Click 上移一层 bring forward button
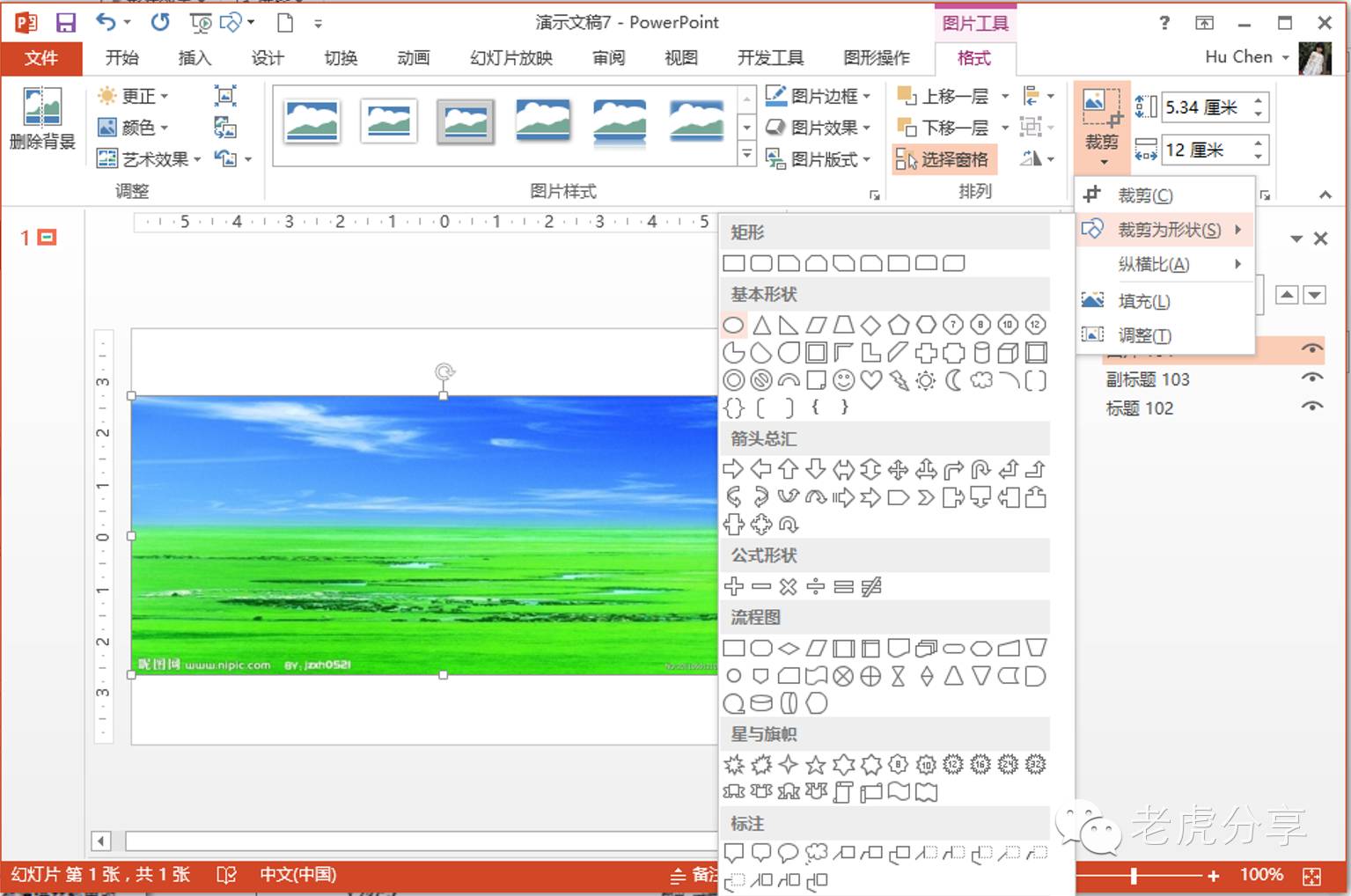Image resolution: width=1351 pixels, height=896 pixels. tap(943, 96)
